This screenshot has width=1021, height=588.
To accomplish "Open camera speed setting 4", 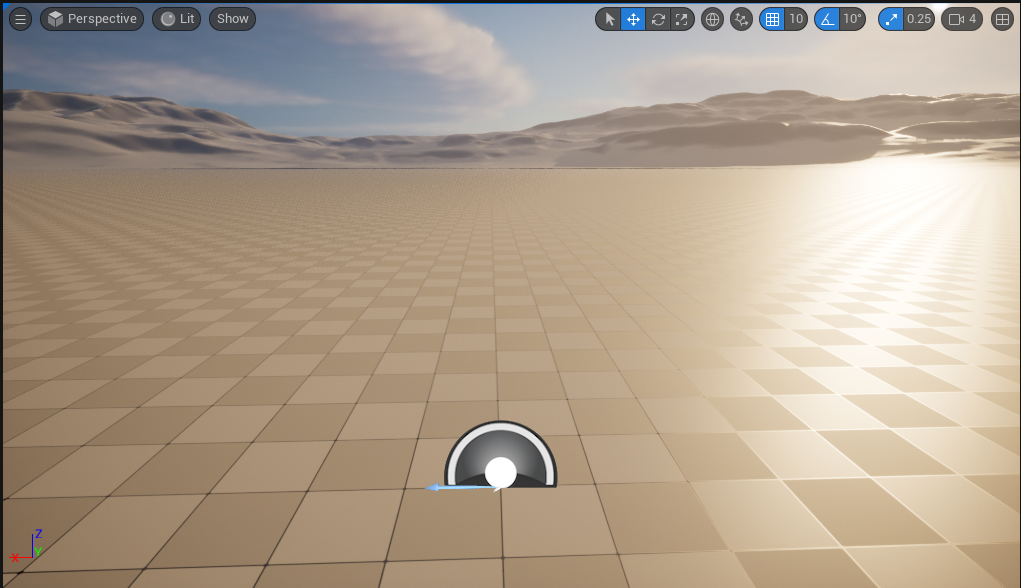I will (962, 20).
